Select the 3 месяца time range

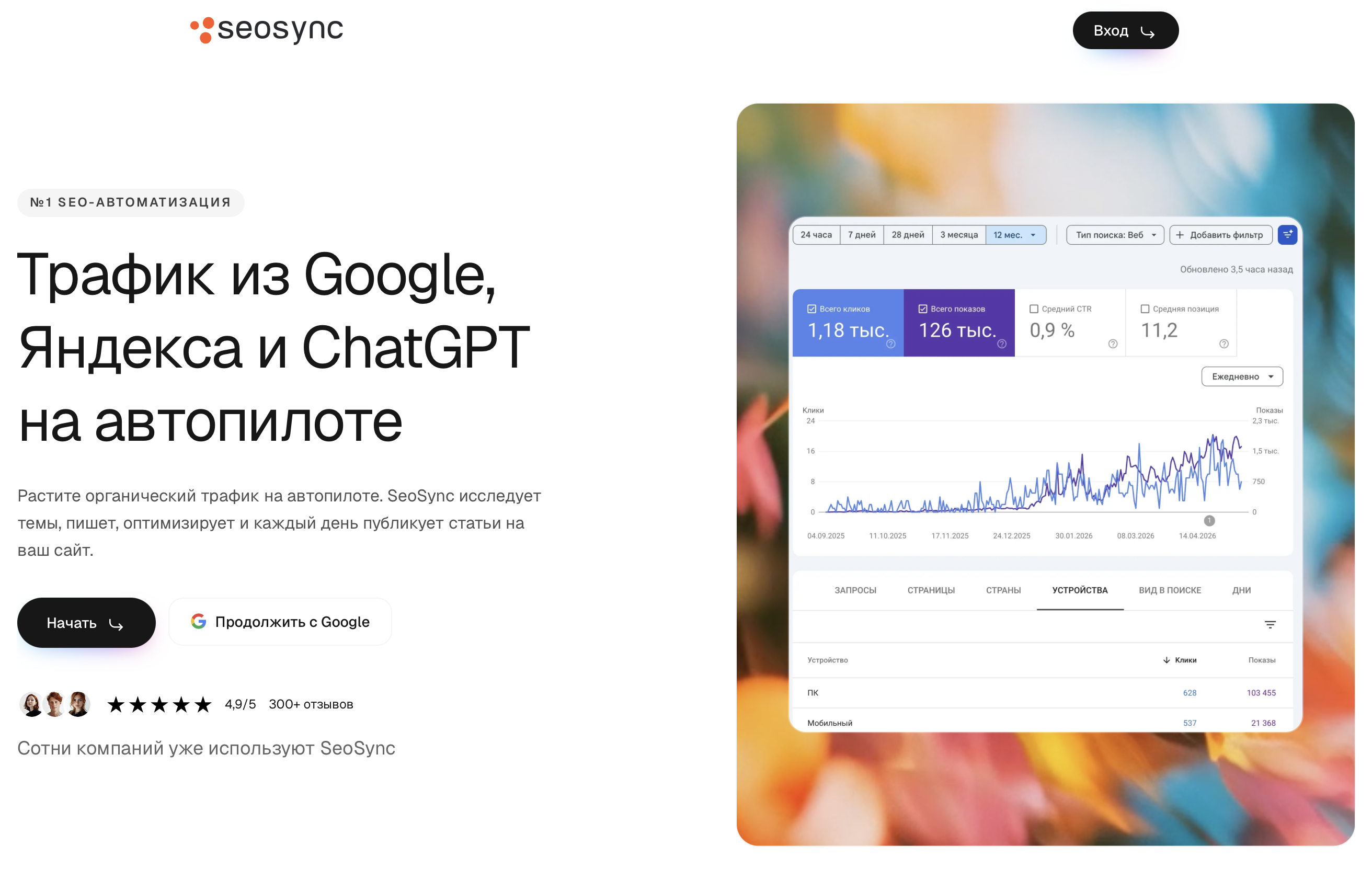(959, 235)
